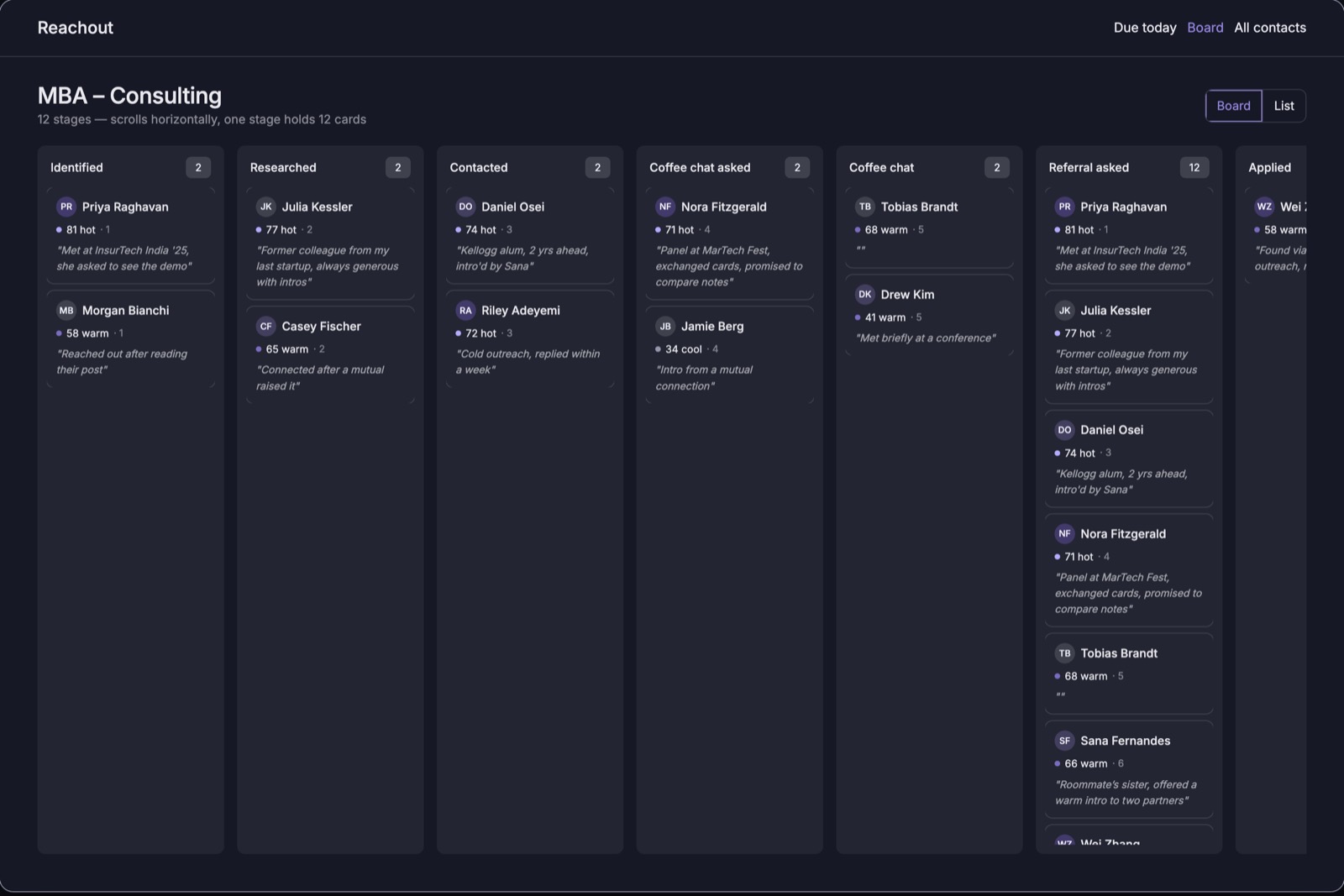
Task: Click the Applied column header
Action: (1269, 167)
